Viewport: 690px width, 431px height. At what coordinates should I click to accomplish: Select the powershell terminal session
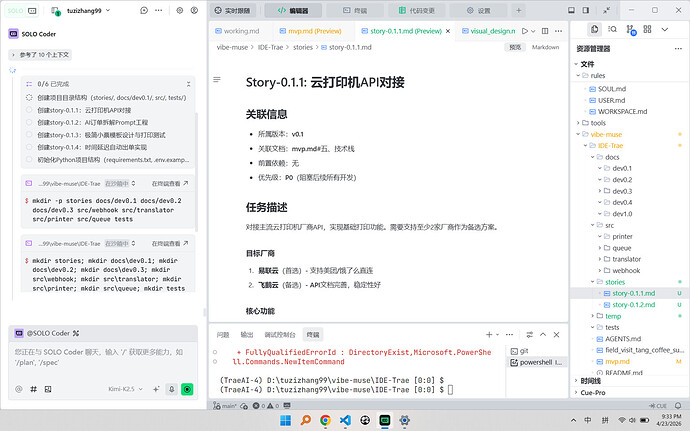point(536,362)
